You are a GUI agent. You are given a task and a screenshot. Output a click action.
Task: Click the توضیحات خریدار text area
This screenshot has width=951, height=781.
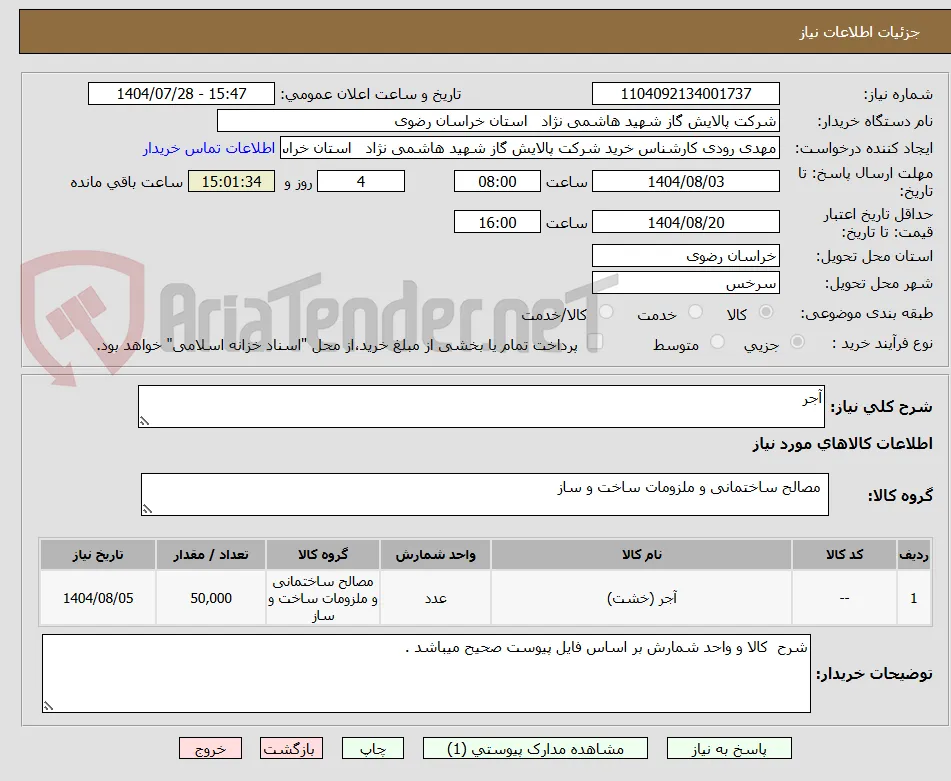[426, 673]
